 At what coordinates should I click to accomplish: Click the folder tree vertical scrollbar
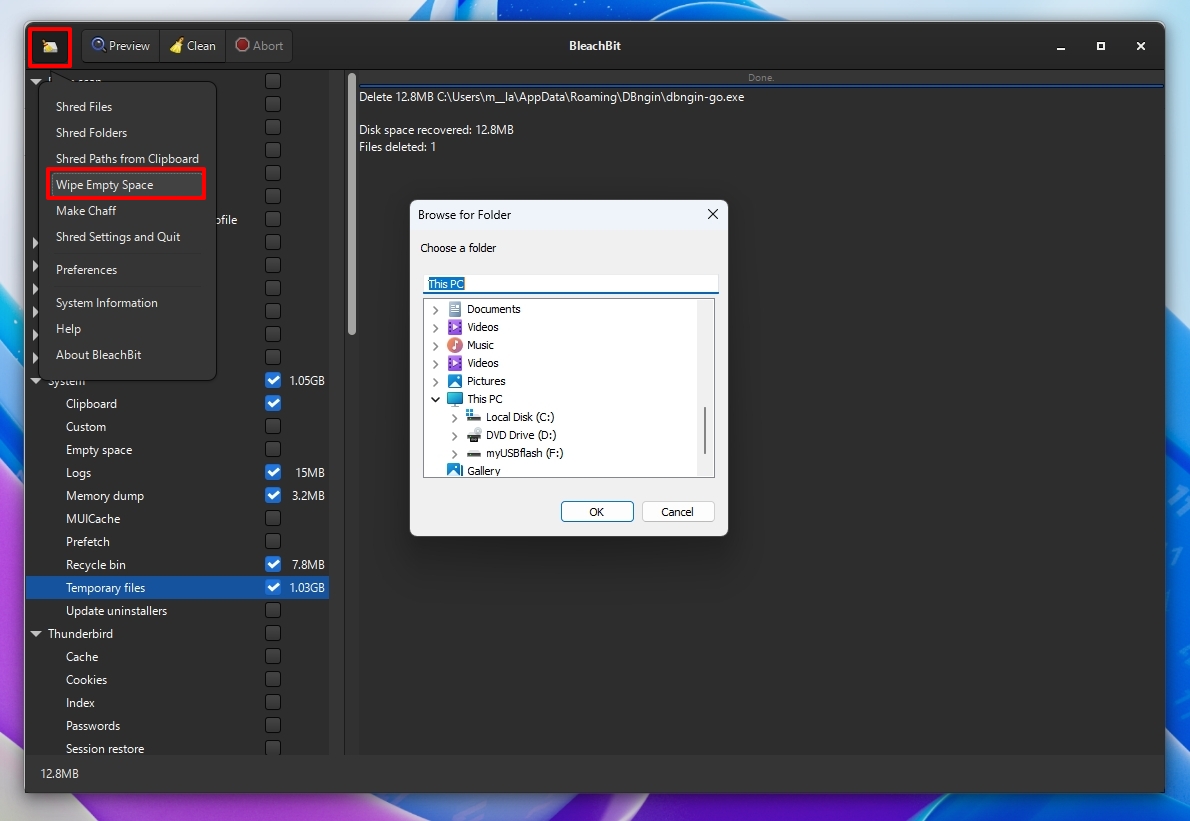705,430
